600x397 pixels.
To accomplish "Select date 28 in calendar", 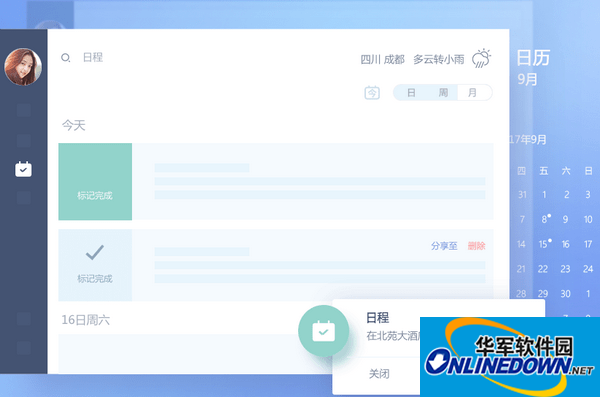I will 521,294.
